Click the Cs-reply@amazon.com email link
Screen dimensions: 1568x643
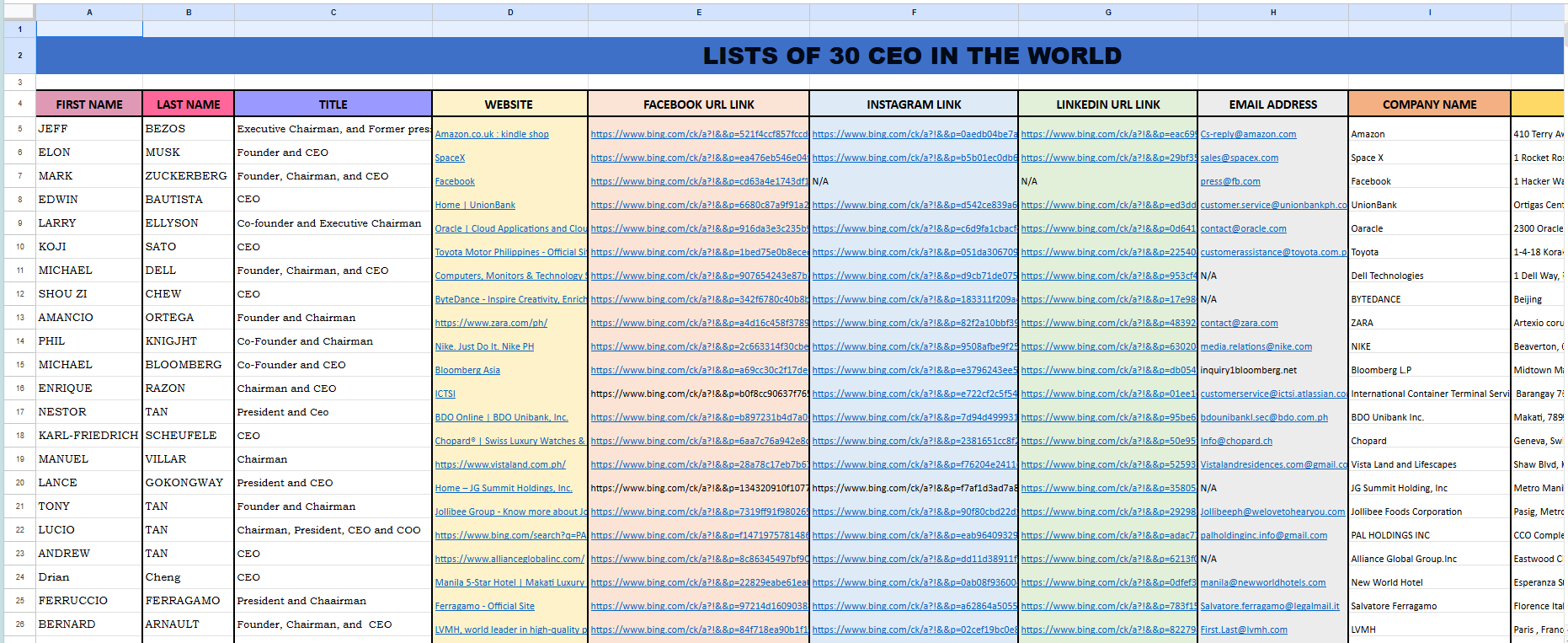[1248, 134]
